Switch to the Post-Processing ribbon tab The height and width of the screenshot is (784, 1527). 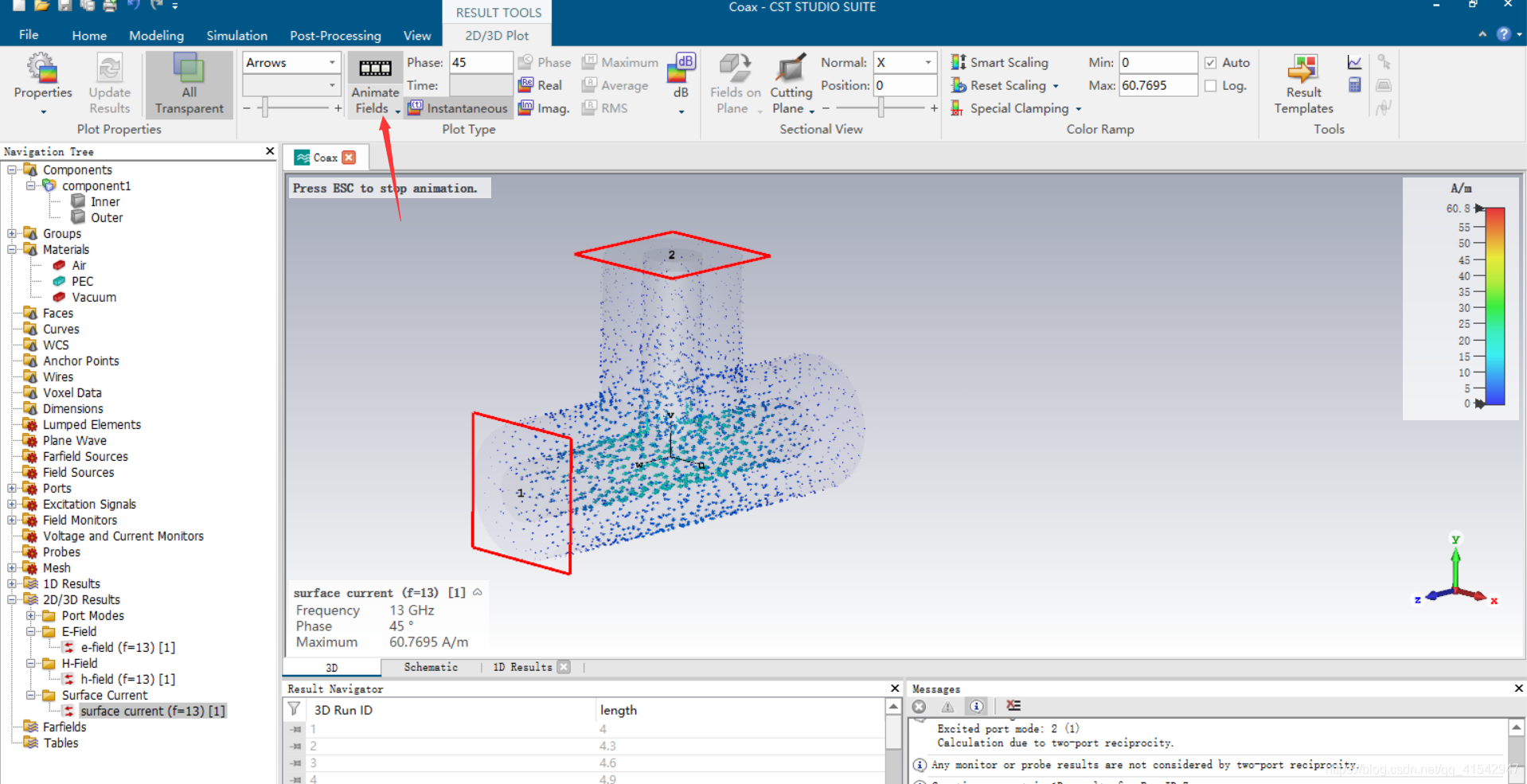click(x=335, y=35)
